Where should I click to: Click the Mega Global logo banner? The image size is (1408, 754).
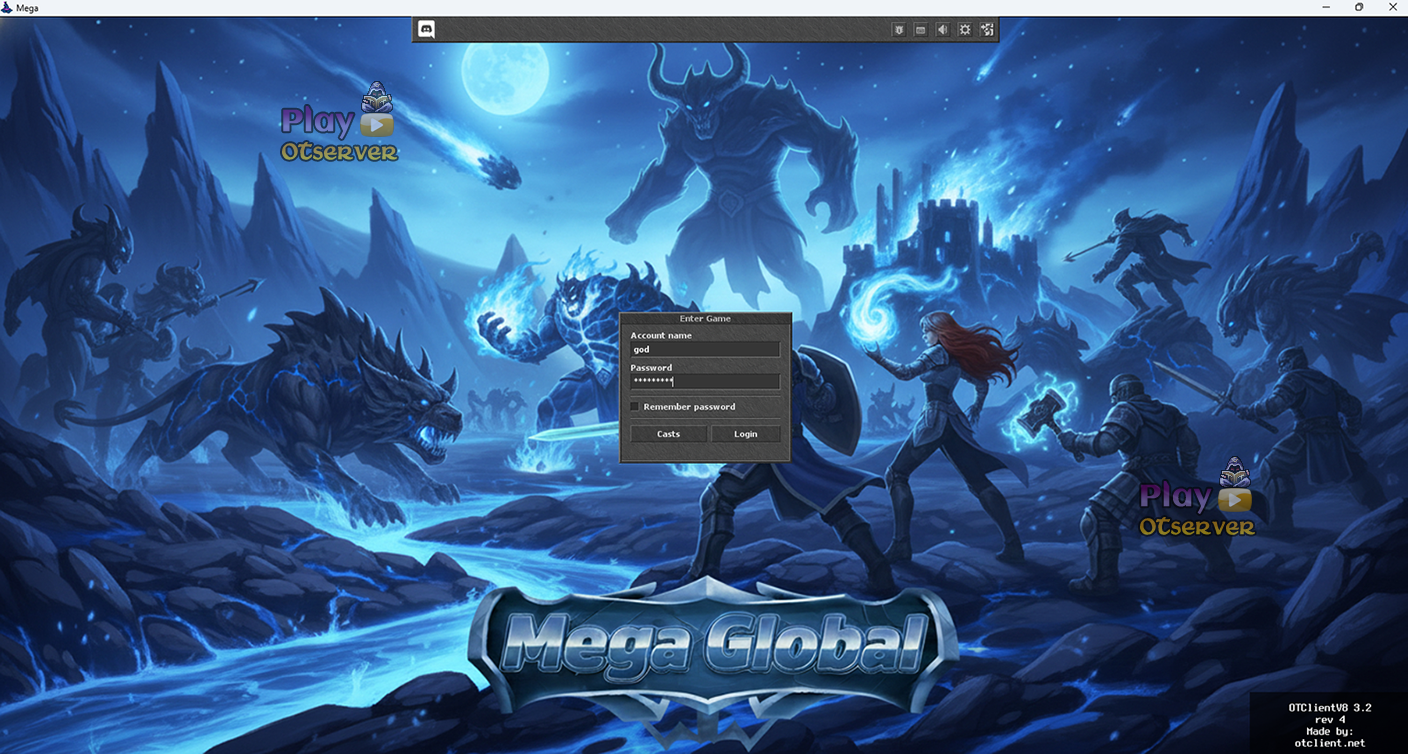tap(713, 642)
